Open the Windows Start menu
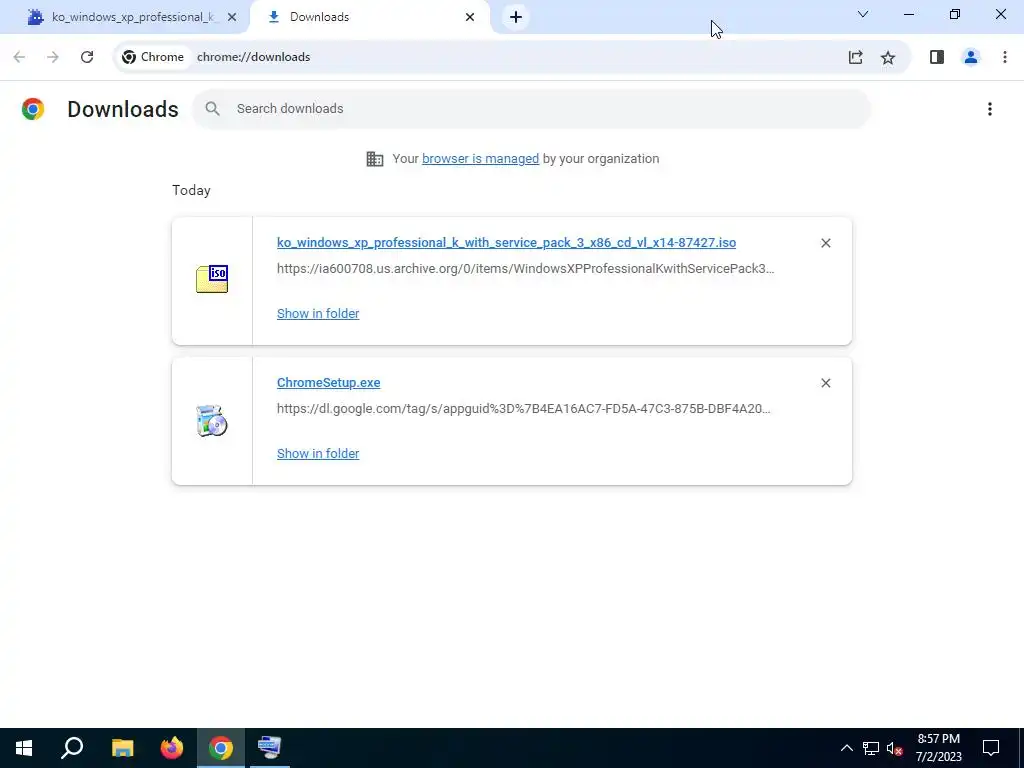Screen dimensions: 1024x768 coord(24,748)
